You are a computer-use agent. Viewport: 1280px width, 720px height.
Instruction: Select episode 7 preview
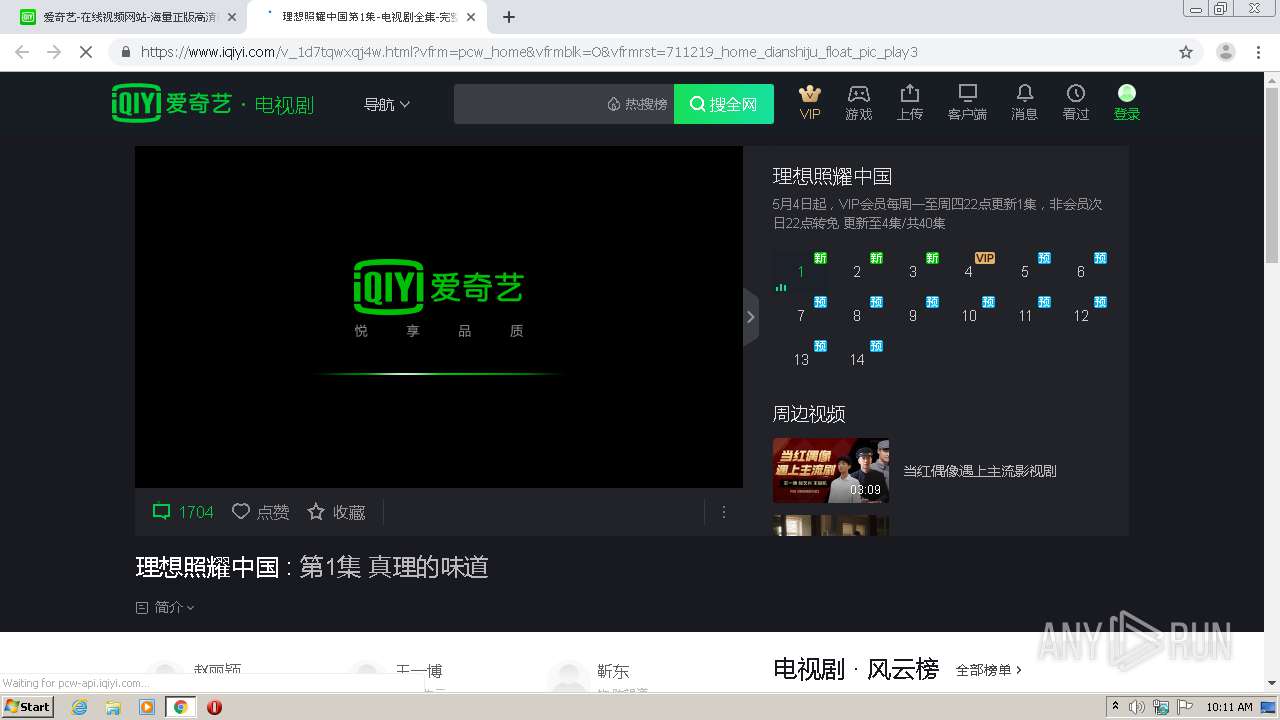tap(801, 314)
